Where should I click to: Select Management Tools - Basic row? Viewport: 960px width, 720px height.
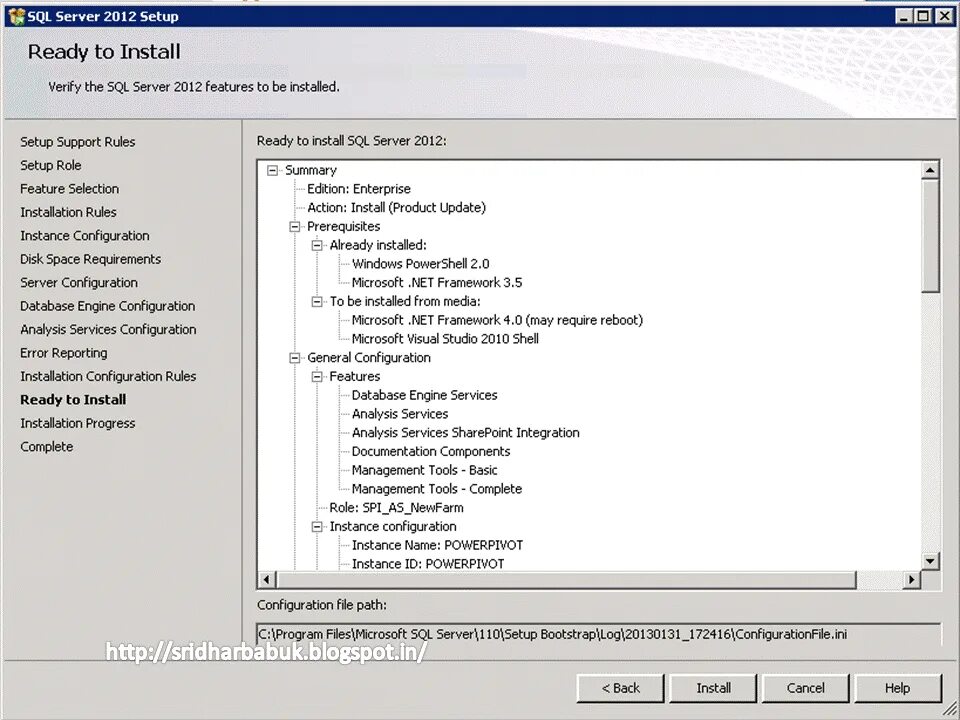click(x=424, y=471)
